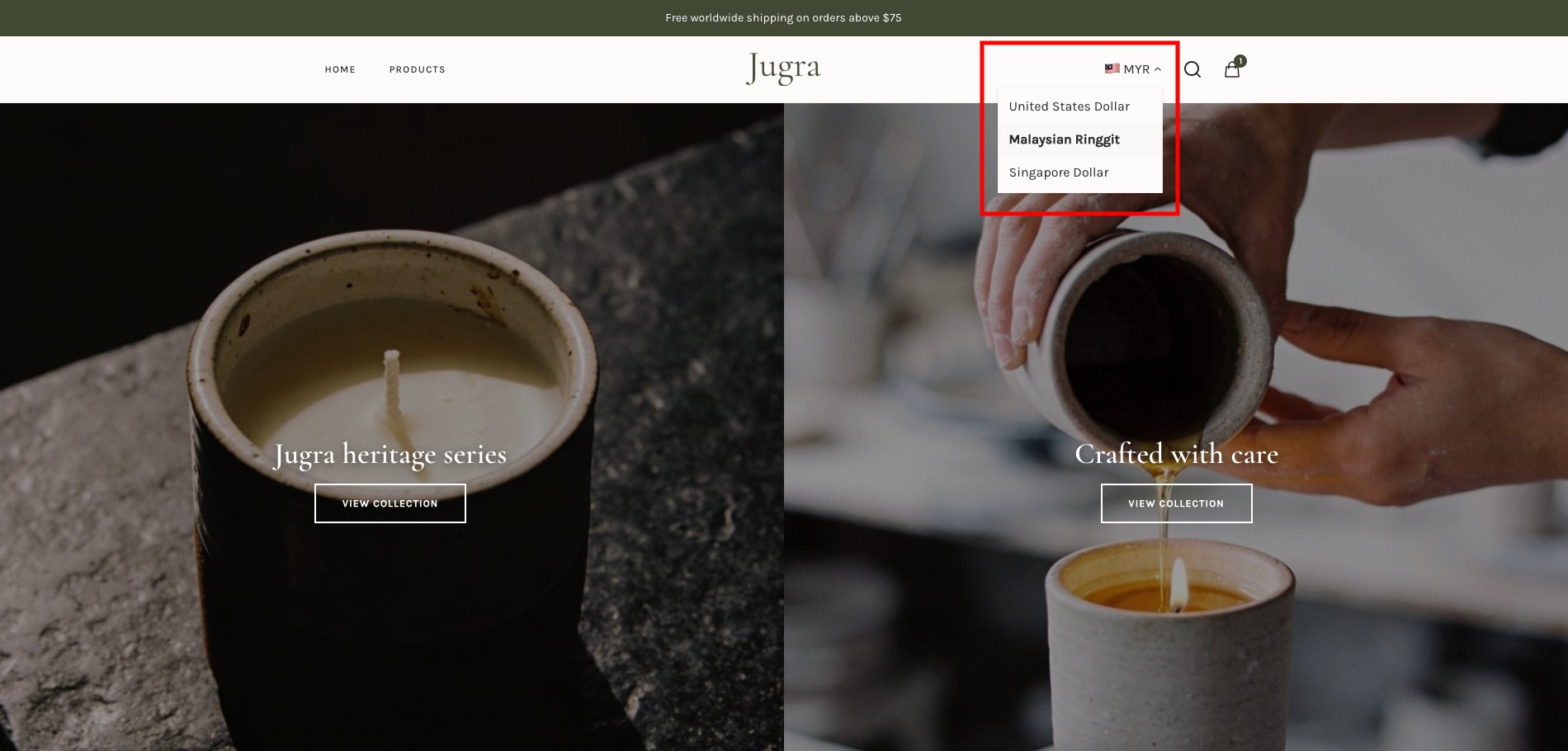Click the free worldwide shipping announcement
The height and width of the screenshot is (751, 1568).
(x=783, y=17)
